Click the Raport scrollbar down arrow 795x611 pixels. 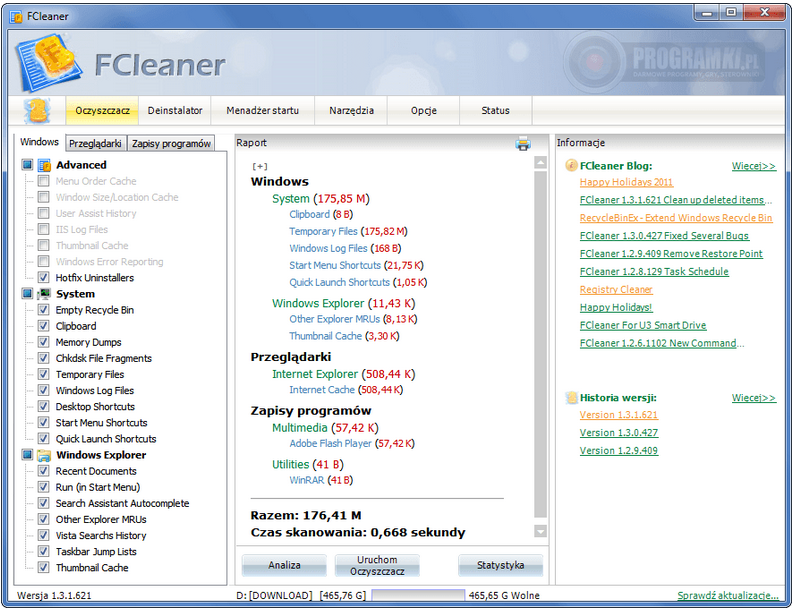click(x=540, y=531)
